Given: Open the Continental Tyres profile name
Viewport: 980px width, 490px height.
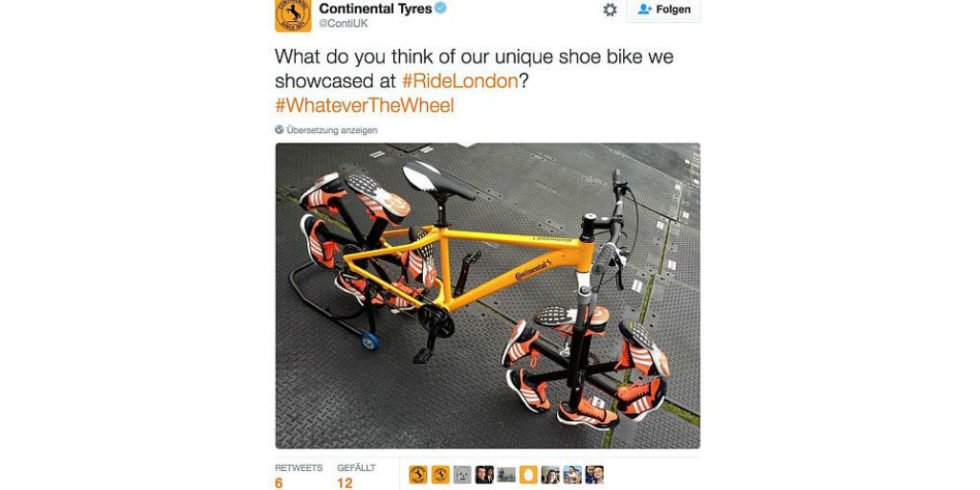Looking at the screenshot, I should click(375, 9).
